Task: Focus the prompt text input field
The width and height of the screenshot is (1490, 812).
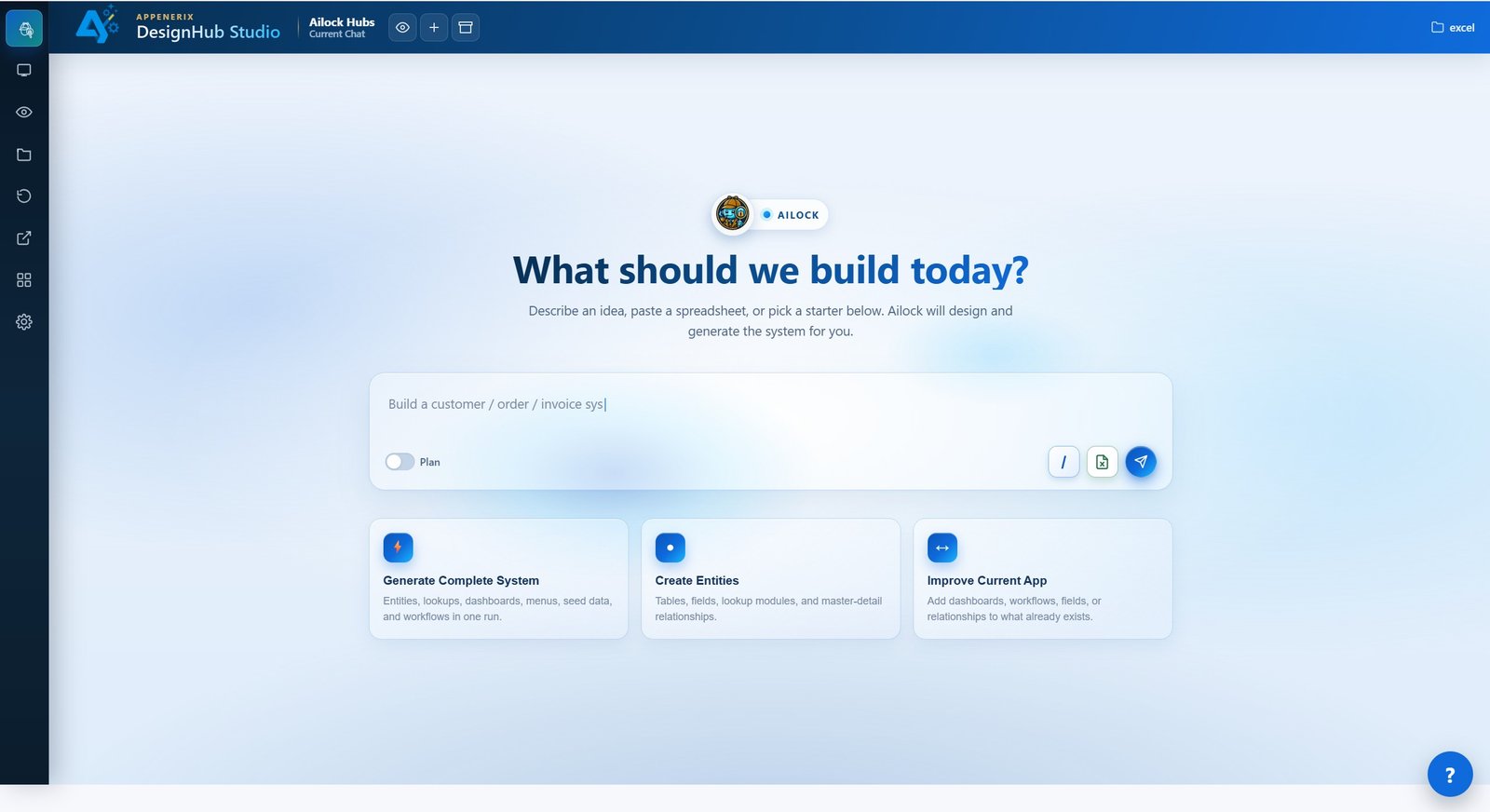Action: point(770,406)
